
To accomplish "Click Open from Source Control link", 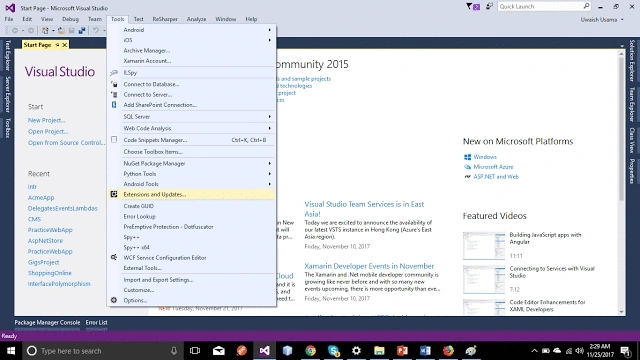I will click(66, 143).
